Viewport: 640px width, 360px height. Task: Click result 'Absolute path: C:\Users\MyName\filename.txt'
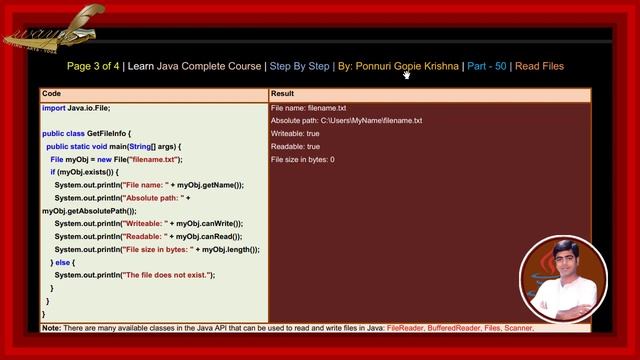tap(347, 121)
